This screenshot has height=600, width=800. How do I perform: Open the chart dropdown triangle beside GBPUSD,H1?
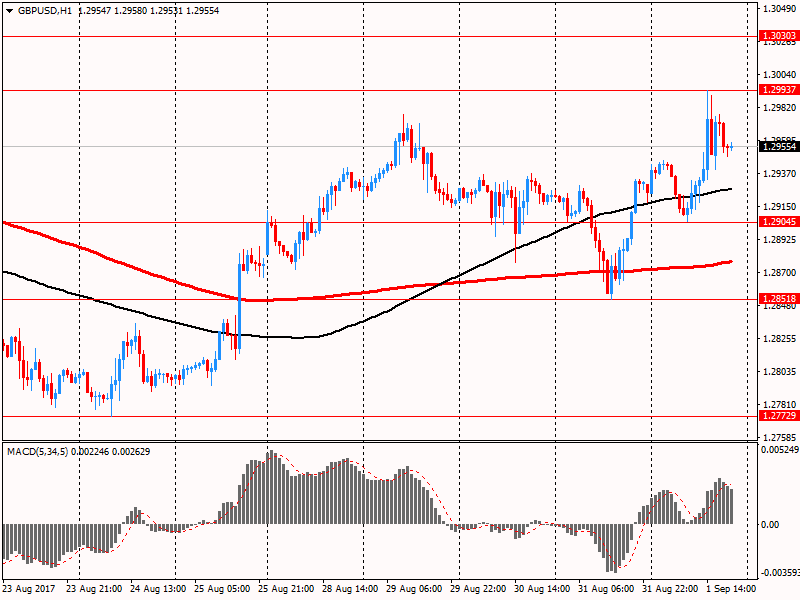tap(9, 11)
